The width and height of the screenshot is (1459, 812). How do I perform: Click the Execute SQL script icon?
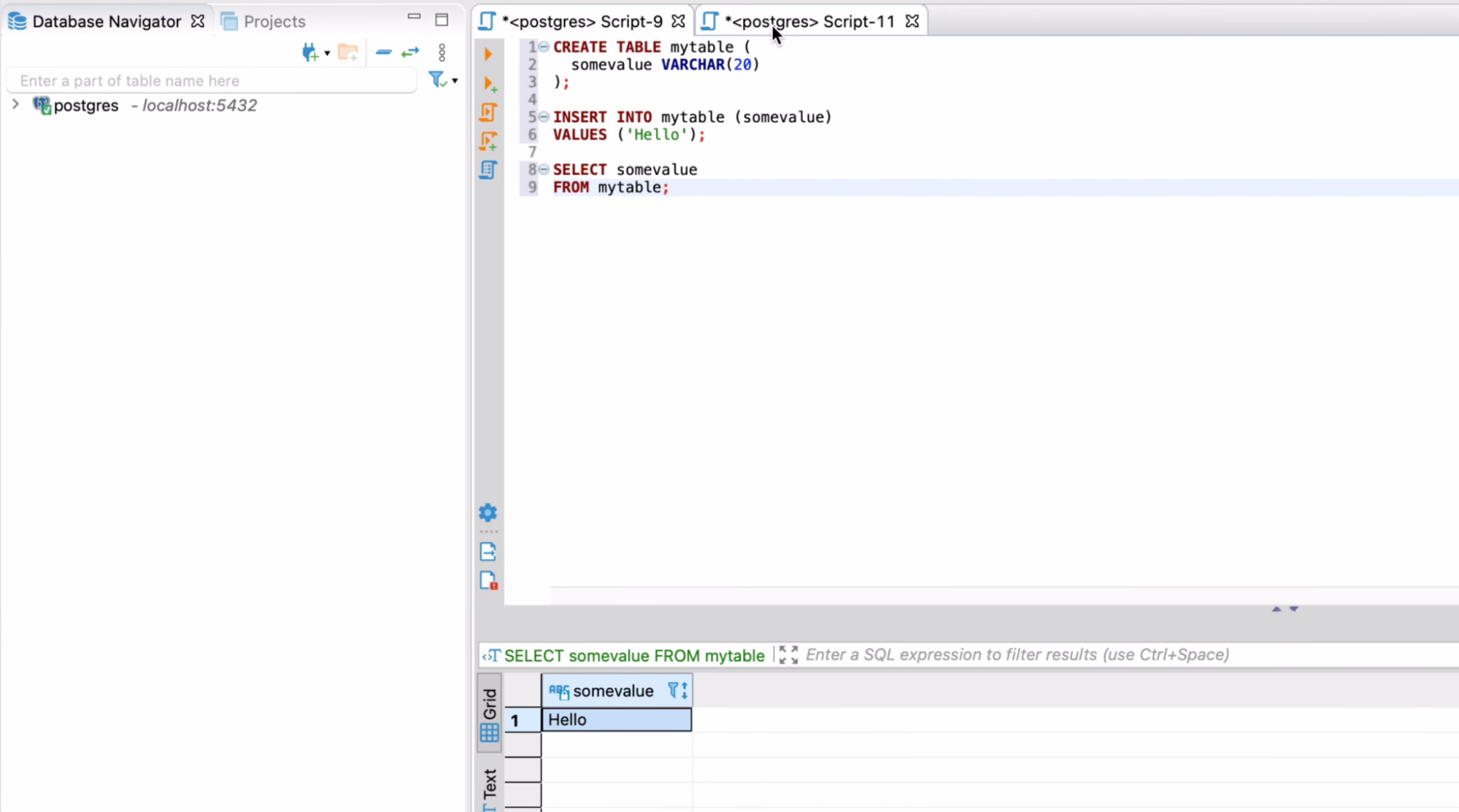coord(488,112)
